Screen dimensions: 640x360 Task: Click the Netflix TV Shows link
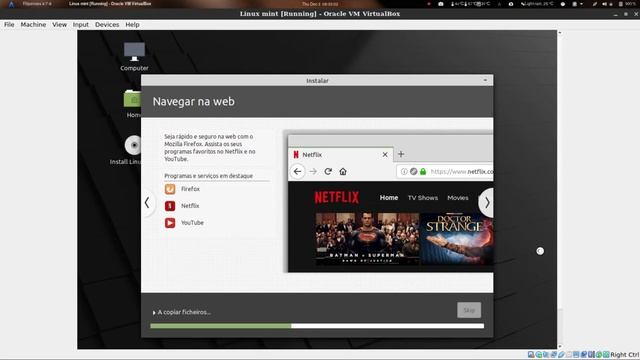click(x=422, y=198)
